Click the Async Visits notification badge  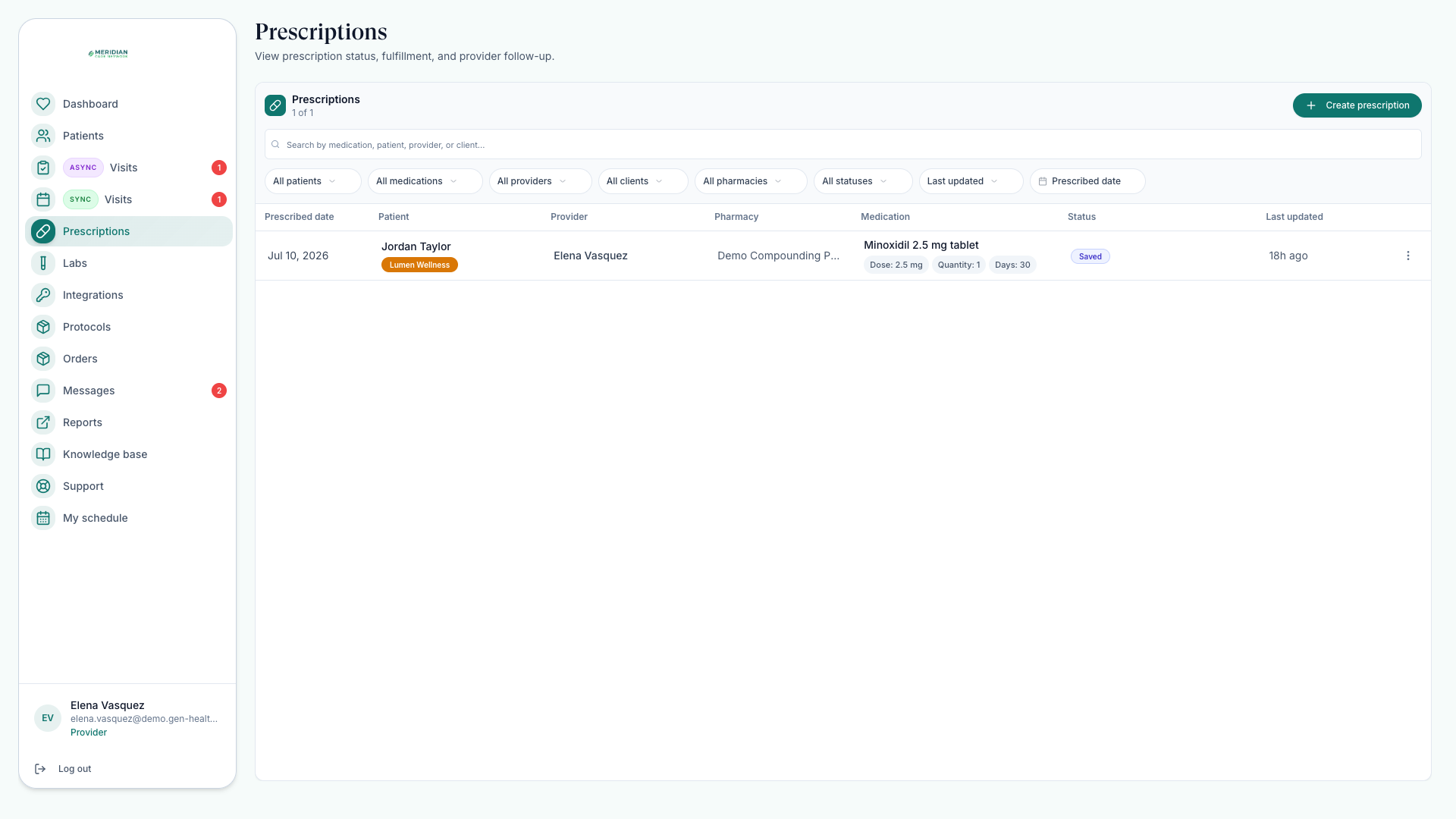[219, 168]
